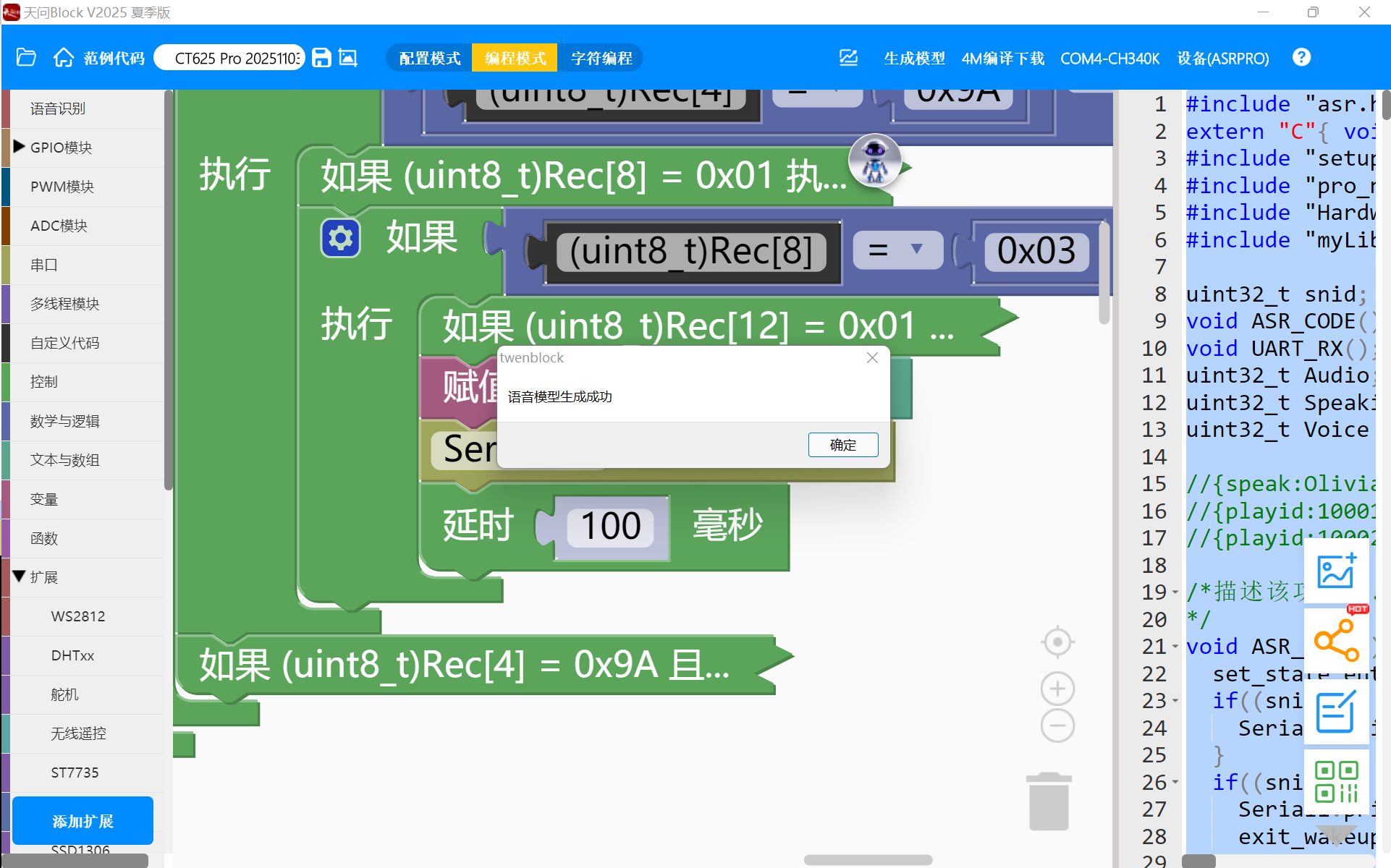Click the gear icon on the 如果 block
Screen dimensions: 1391x868
(340, 238)
